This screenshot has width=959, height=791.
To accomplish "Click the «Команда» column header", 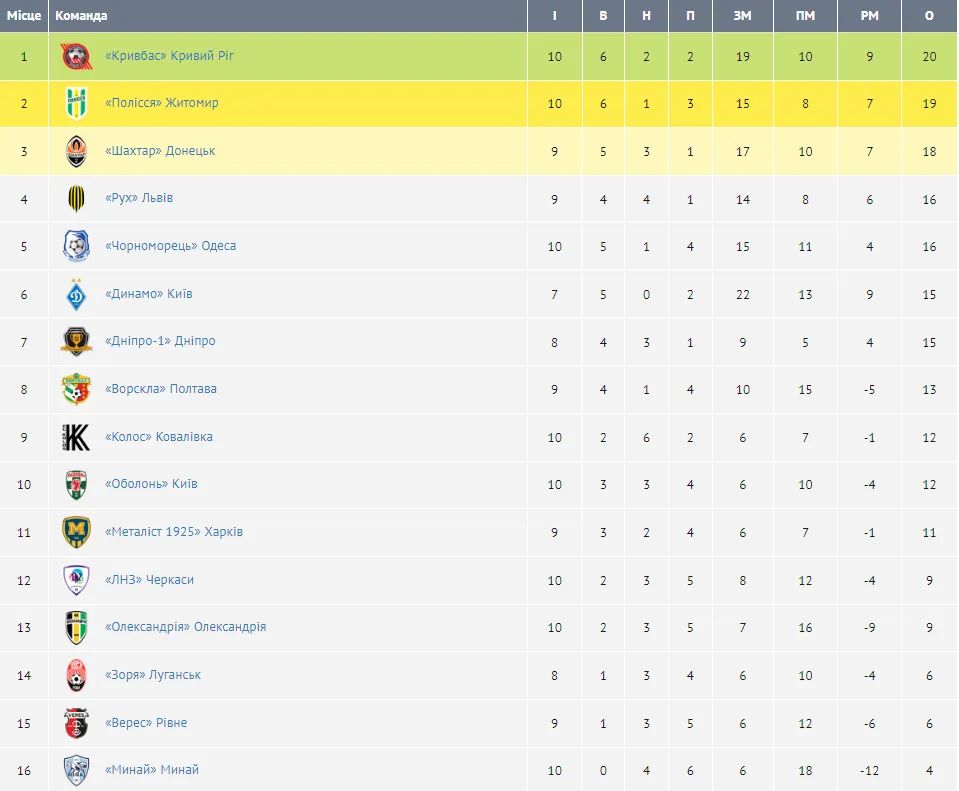I will coord(82,16).
